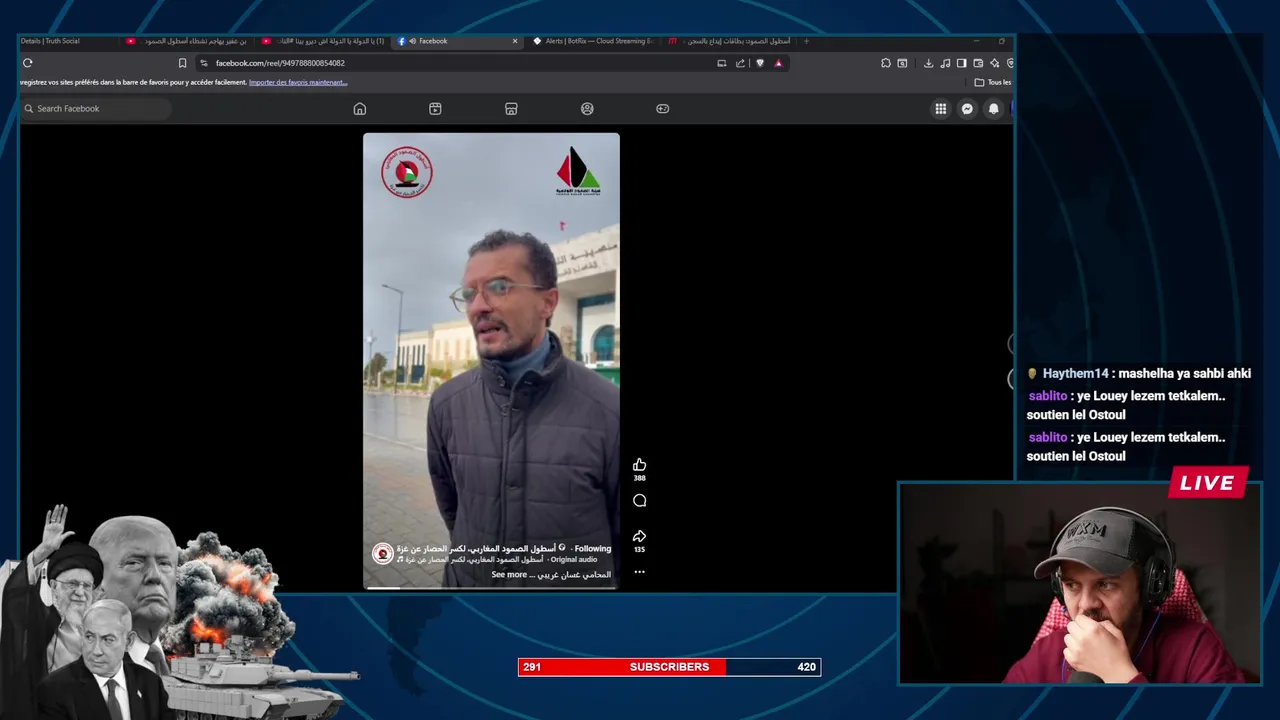The image size is (1280, 720).
Task: Click 'Importer des favoris maintenant' link
Action: 298,82
